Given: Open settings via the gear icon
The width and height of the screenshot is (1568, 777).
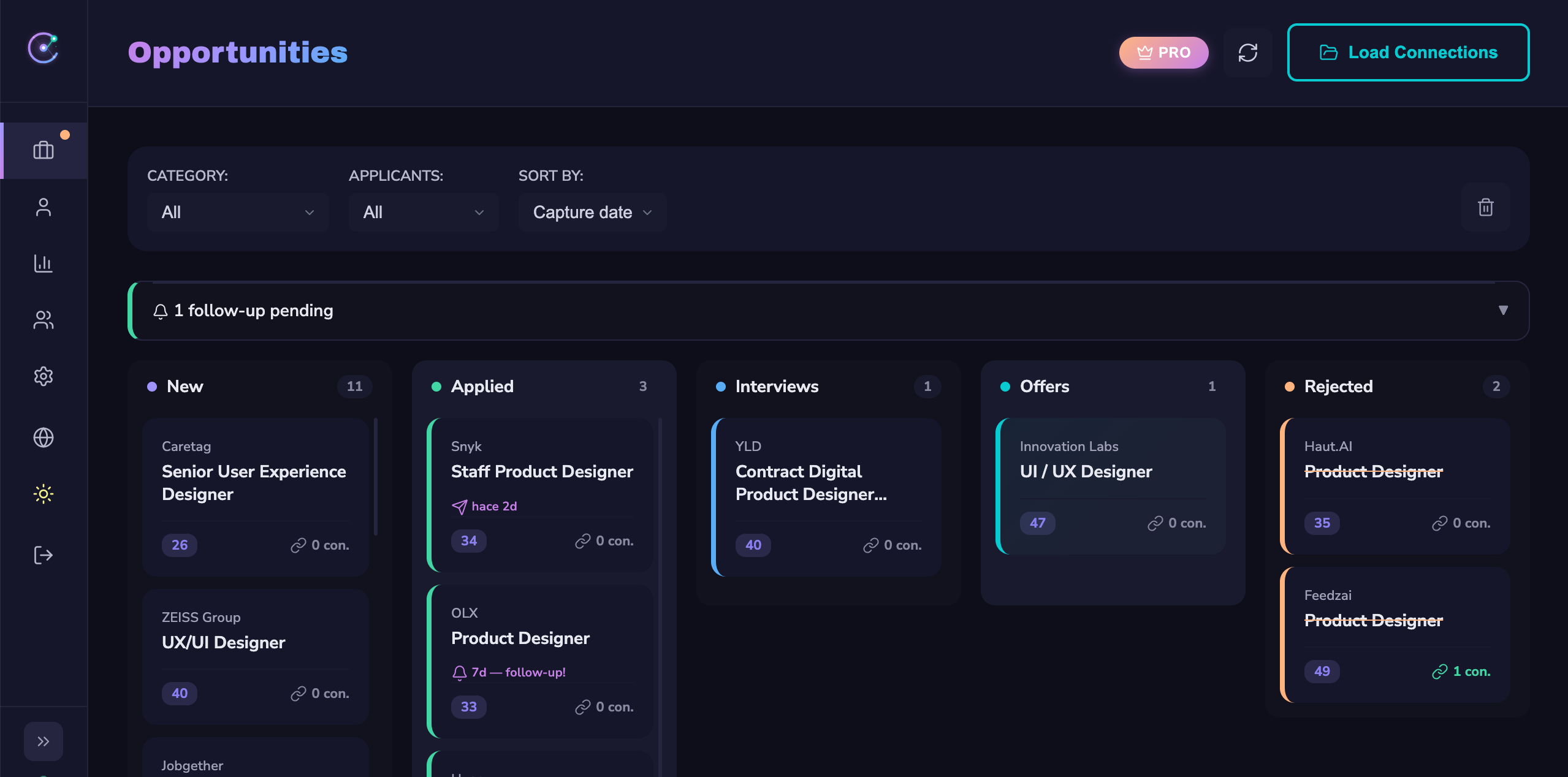Looking at the screenshot, I should tap(44, 376).
